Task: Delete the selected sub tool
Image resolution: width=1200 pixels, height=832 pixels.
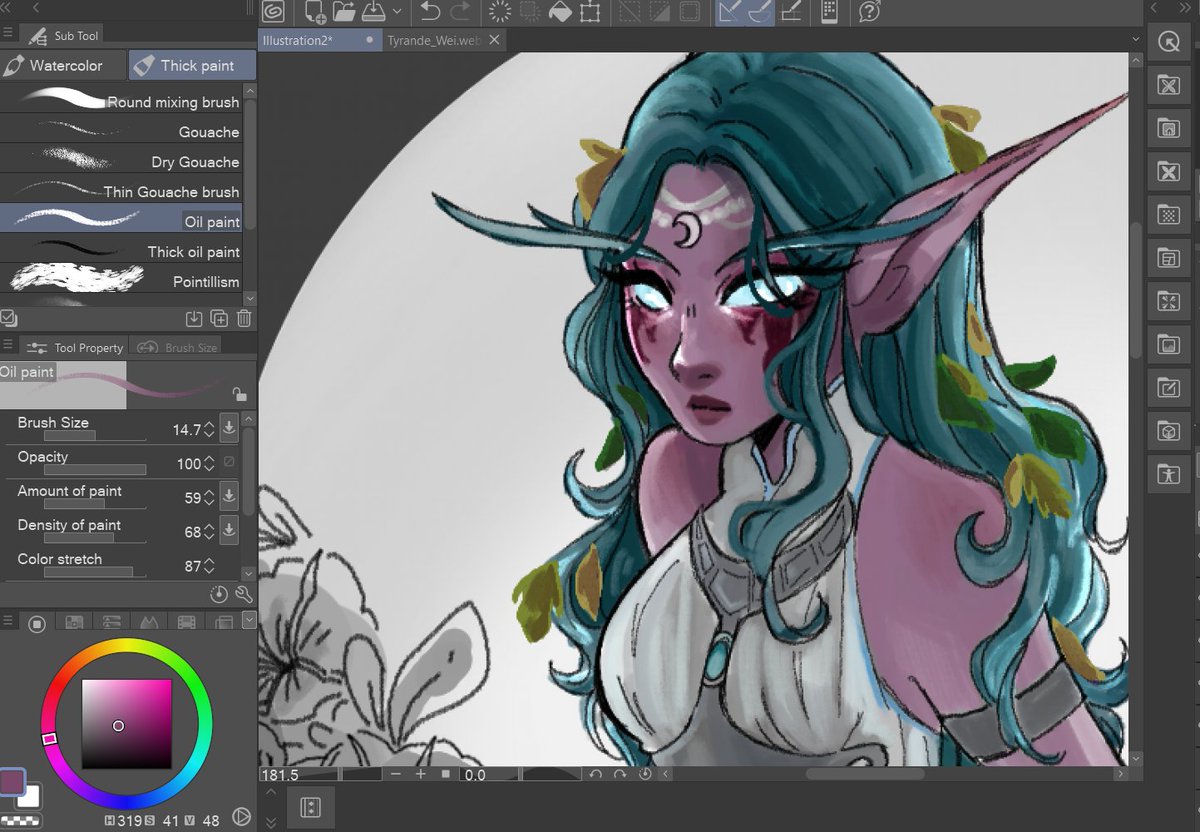Action: pos(244,319)
